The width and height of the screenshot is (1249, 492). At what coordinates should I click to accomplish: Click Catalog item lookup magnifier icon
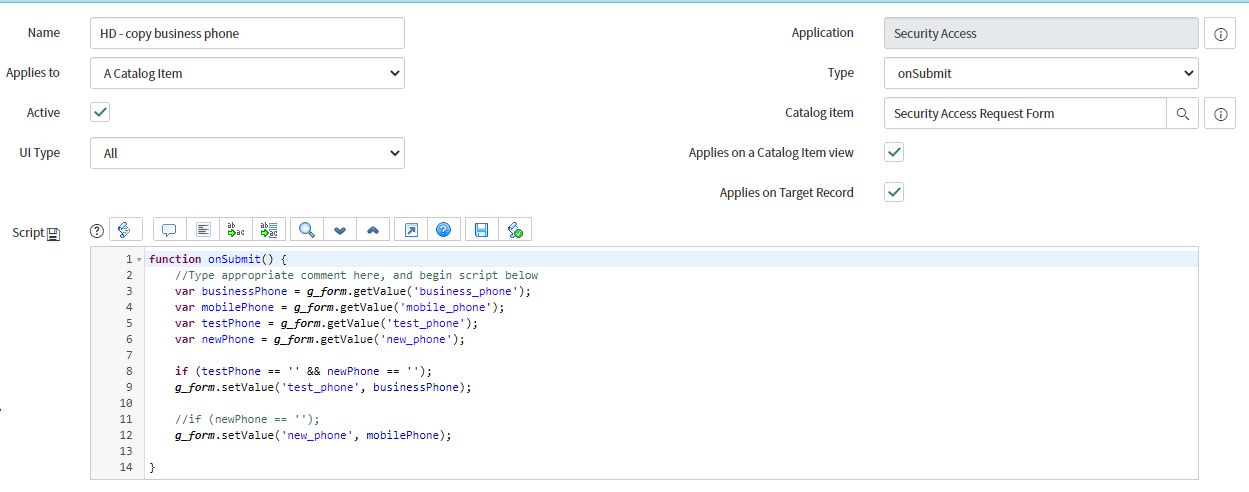click(x=1182, y=114)
